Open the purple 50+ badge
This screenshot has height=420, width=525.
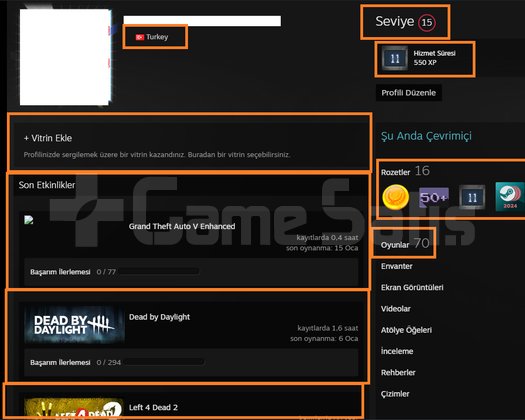[434, 198]
